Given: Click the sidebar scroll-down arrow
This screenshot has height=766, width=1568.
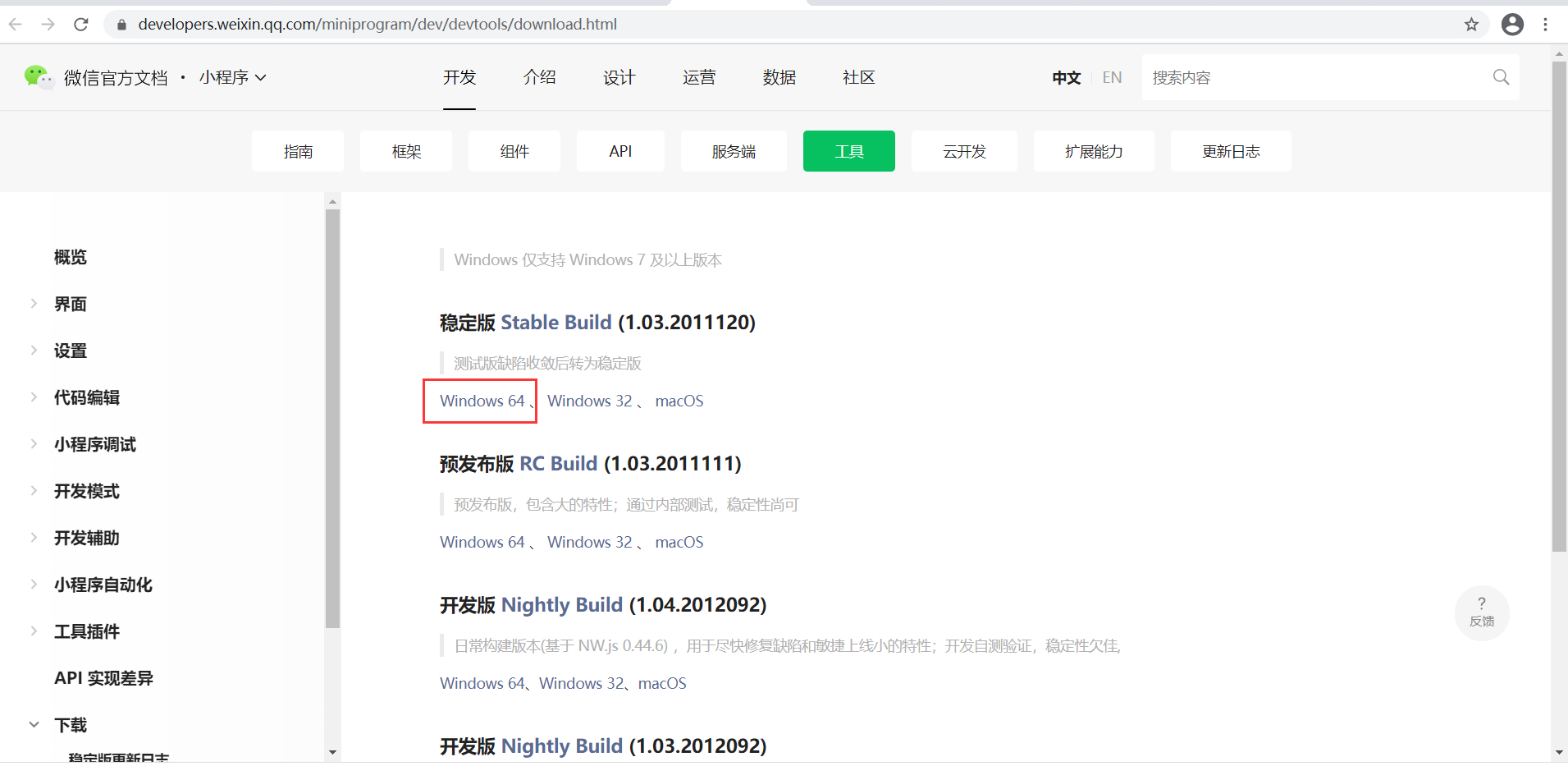Looking at the screenshot, I should click(x=332, y=751).
